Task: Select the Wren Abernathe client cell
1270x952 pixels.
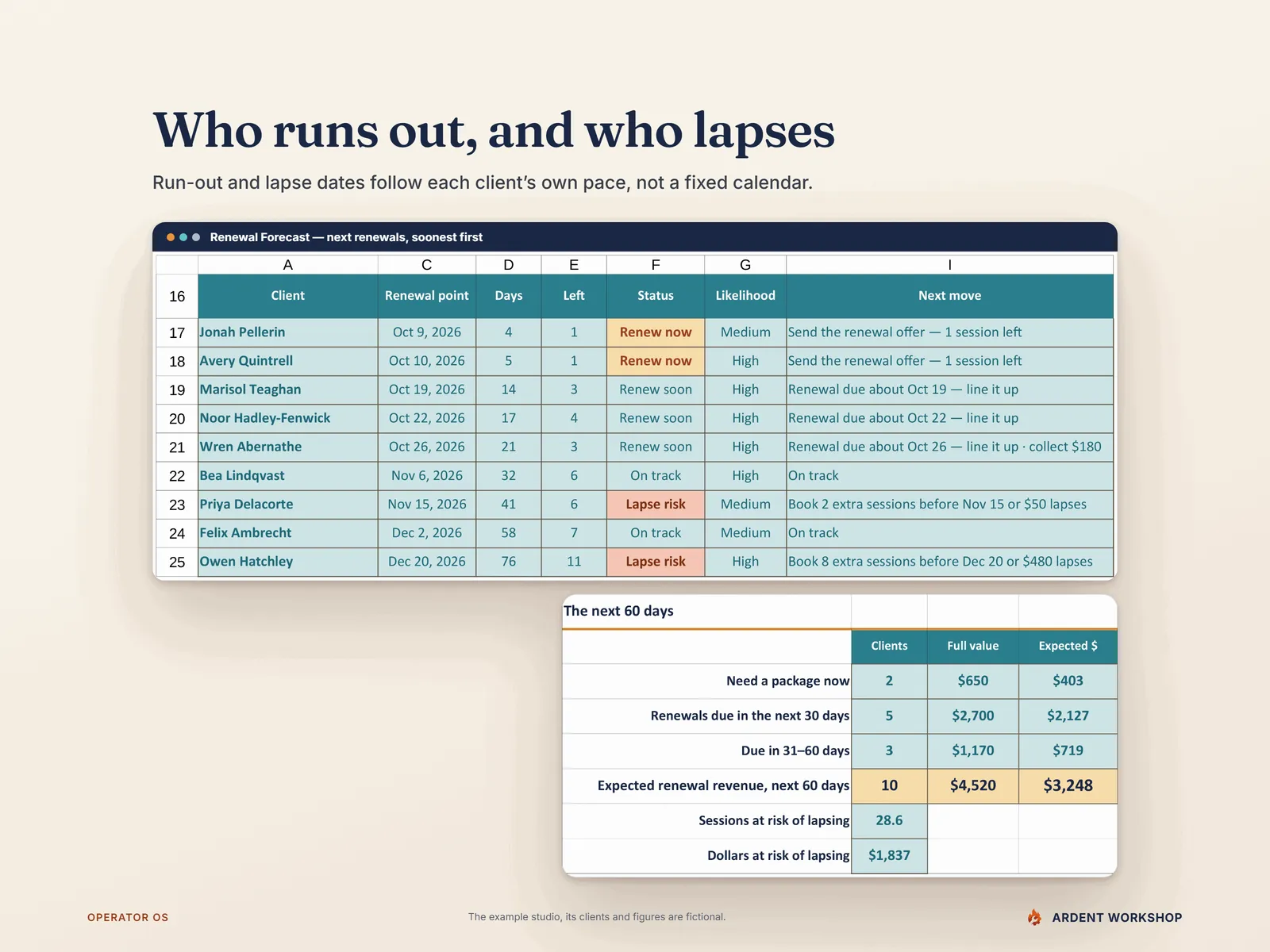Action: [287, 447]
